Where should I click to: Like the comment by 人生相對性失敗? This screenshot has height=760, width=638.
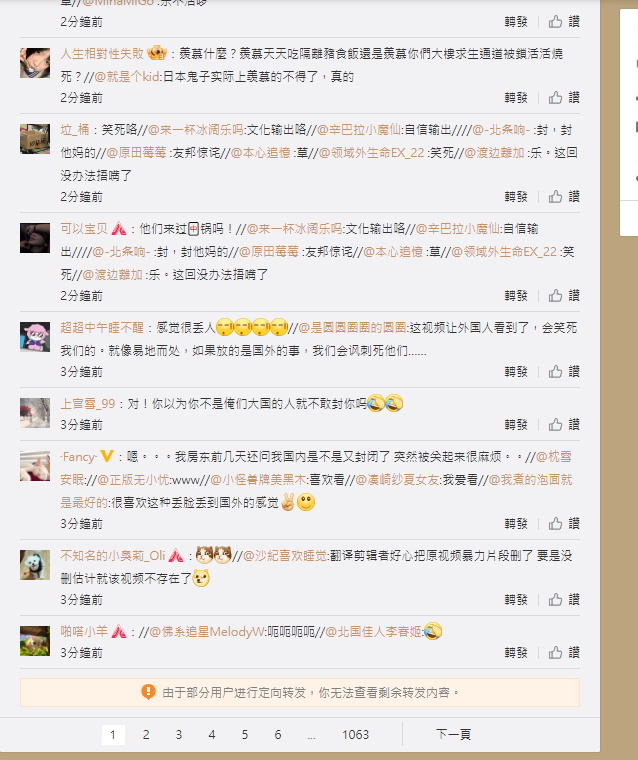pos(564,97)
